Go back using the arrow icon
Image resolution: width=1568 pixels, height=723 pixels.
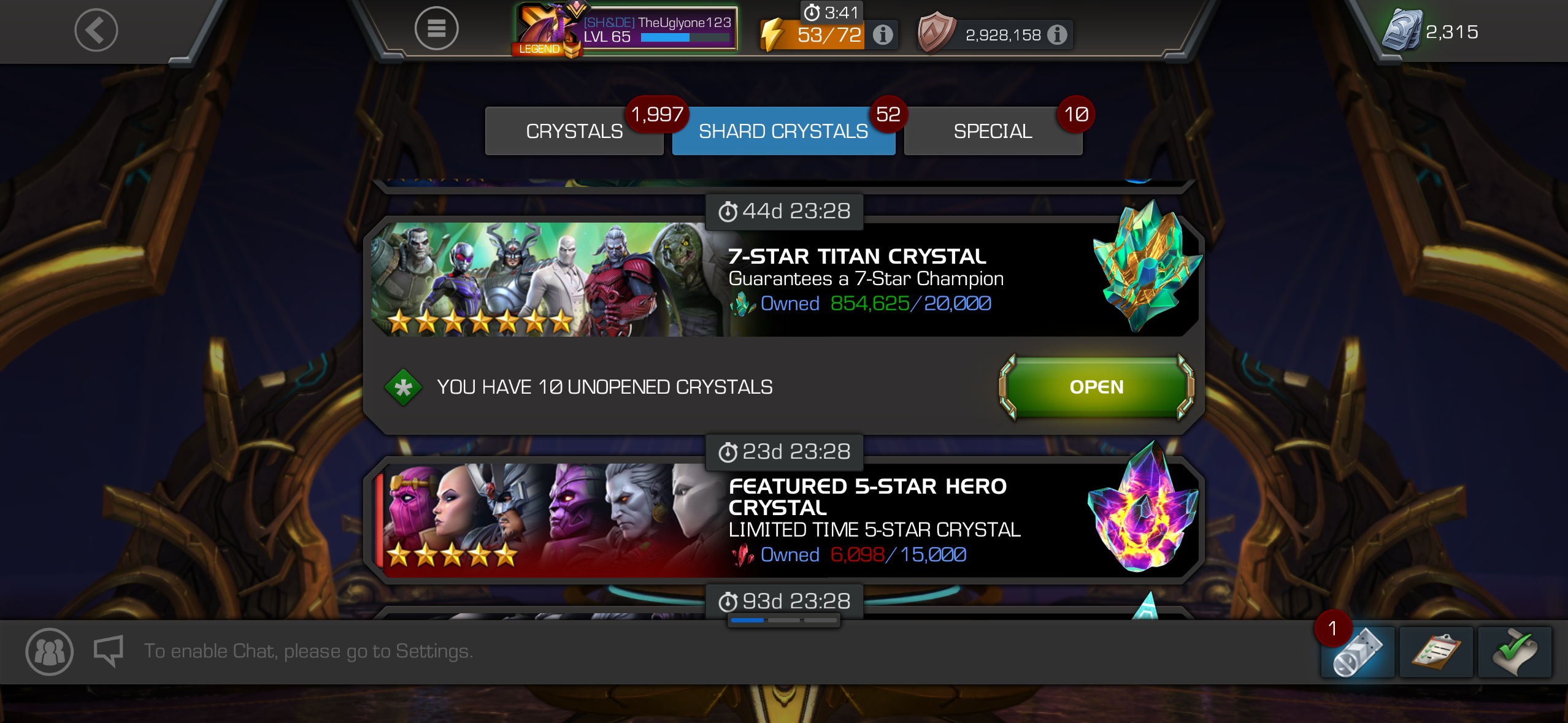[96, 29]
